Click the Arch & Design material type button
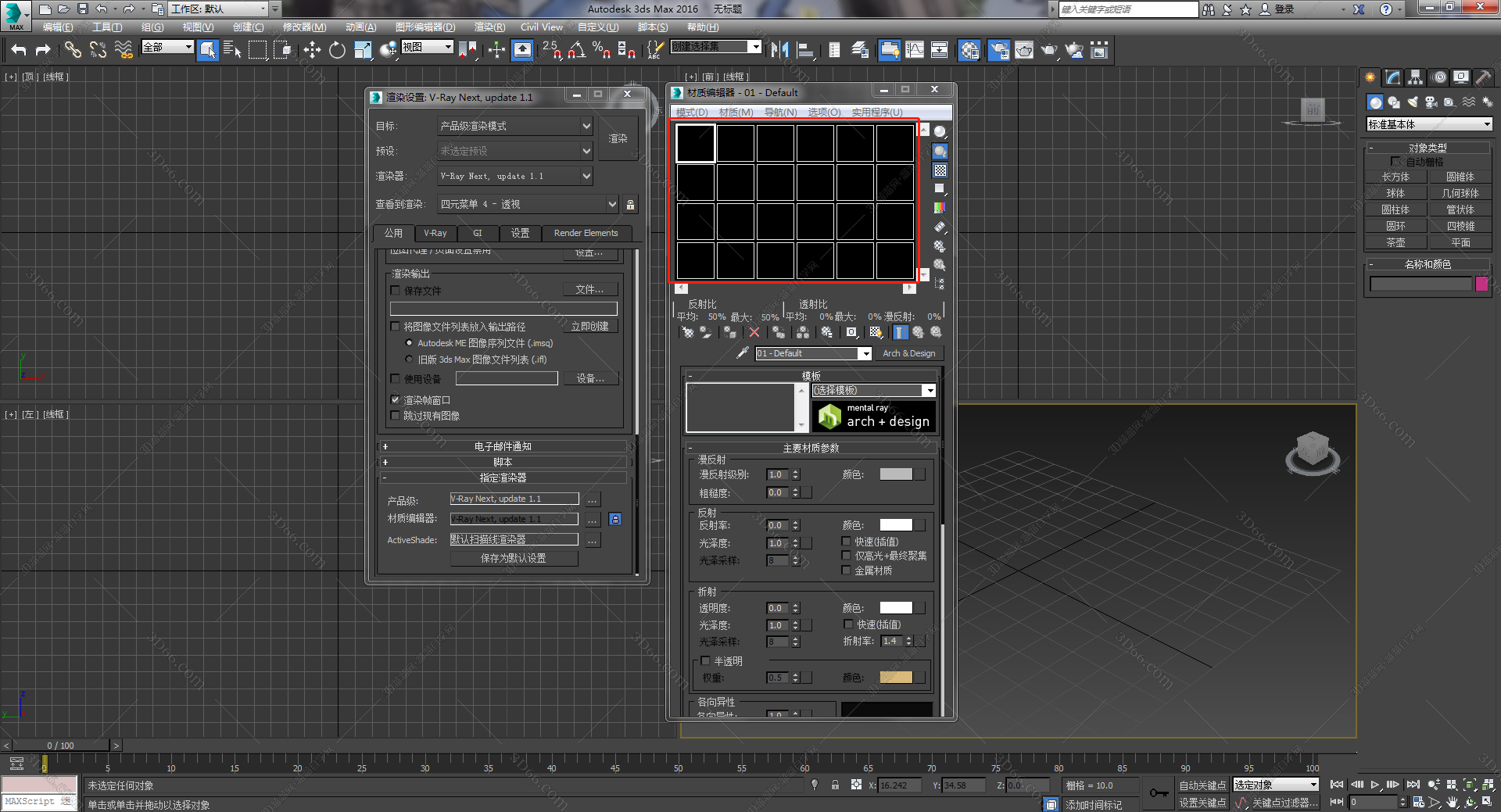Viewport: 1501px width, 812px height. pyautogui.click(x=908, y=353)
